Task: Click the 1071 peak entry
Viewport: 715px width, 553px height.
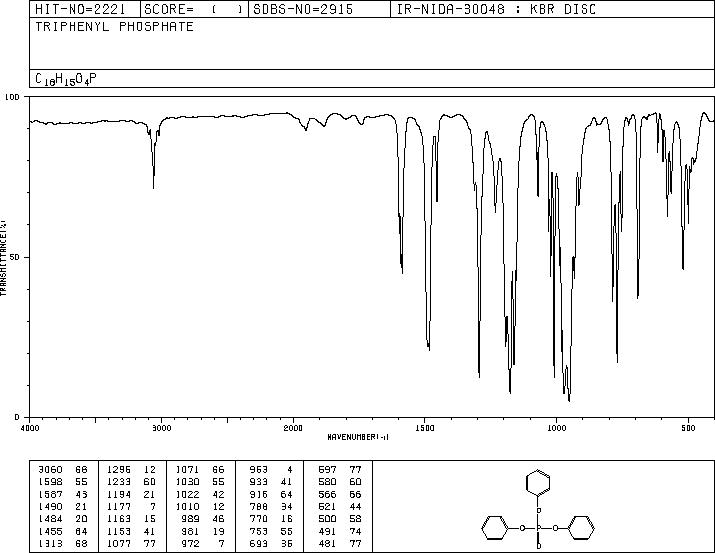Action: 200,469
